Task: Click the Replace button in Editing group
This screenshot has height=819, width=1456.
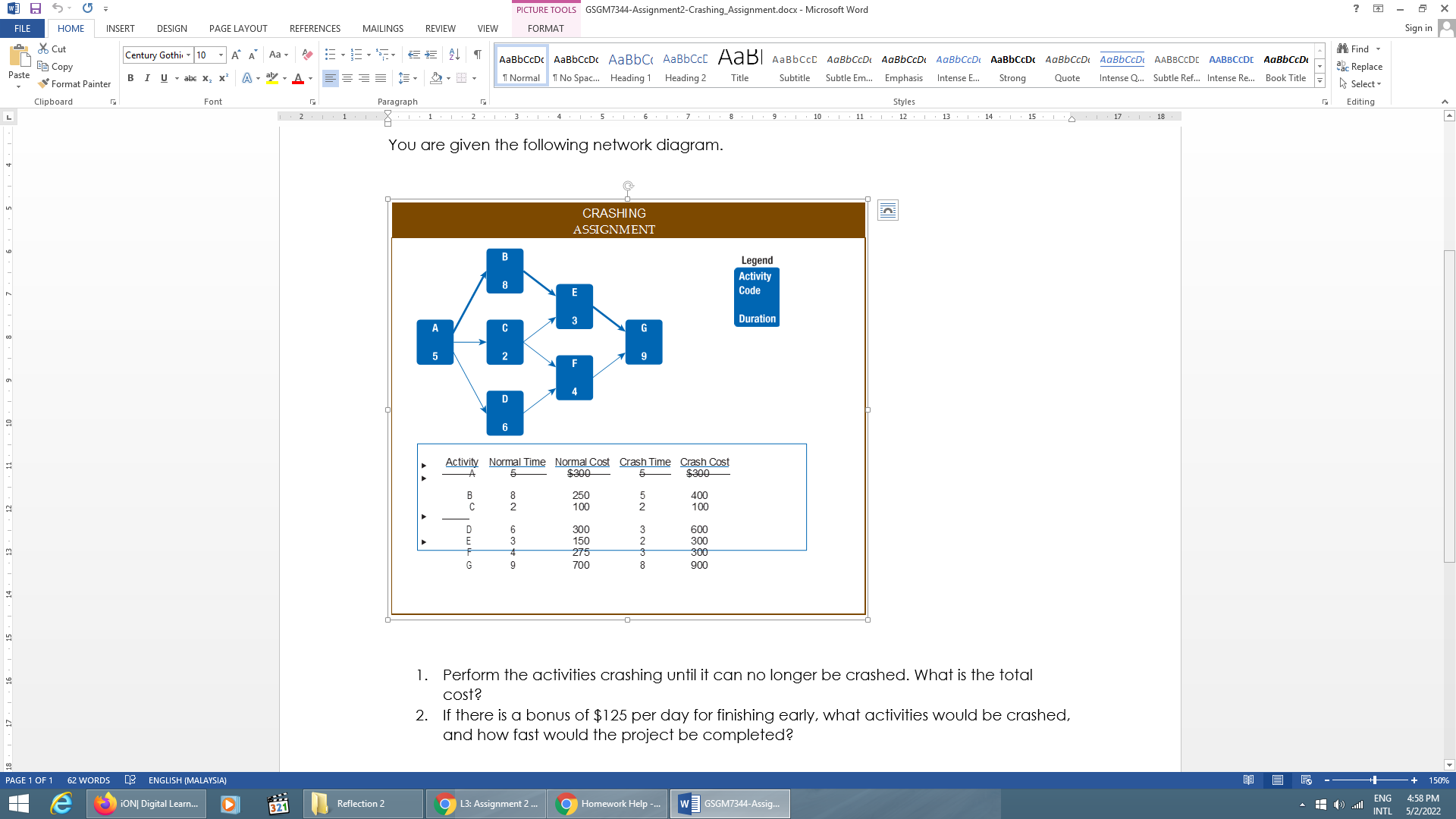Action: [x=1362, y=66]
